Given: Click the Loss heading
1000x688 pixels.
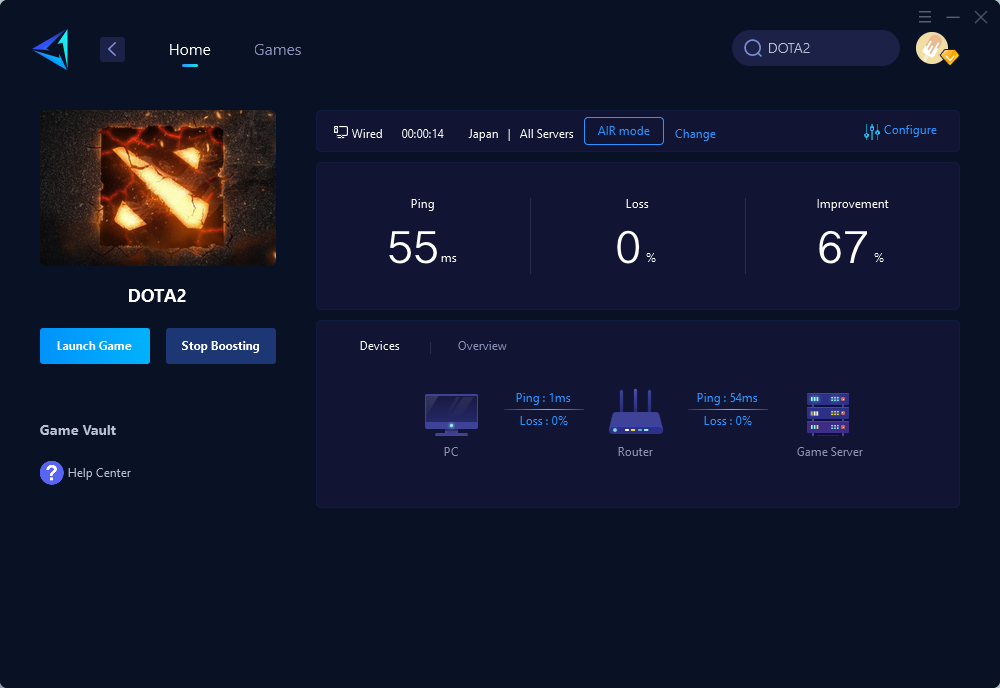Looking at the screenshot, I should pyautogui.click(x=637, y=204).
